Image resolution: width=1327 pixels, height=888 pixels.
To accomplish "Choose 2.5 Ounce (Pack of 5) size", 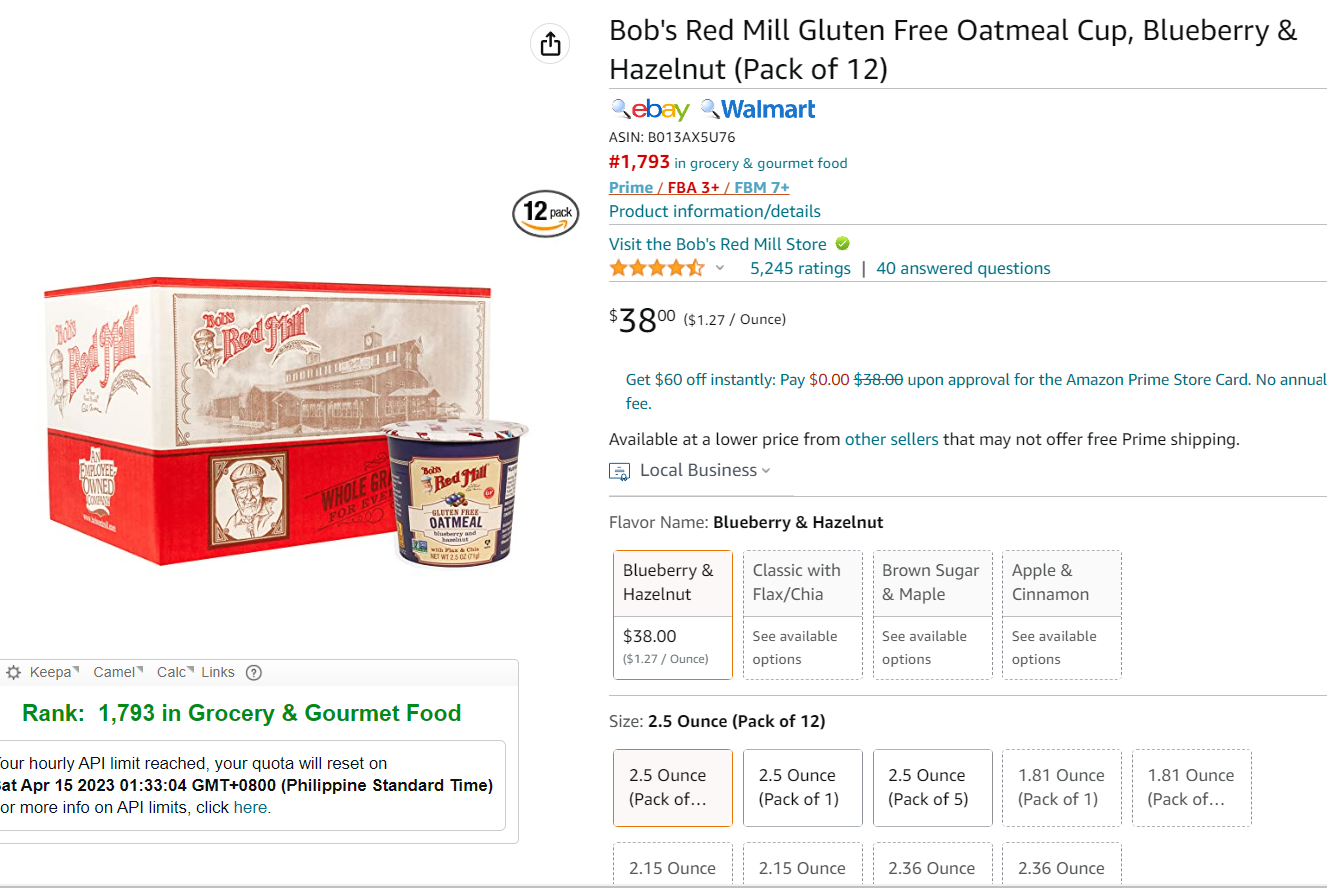I will pyautogui.click(x=932, y=788).
